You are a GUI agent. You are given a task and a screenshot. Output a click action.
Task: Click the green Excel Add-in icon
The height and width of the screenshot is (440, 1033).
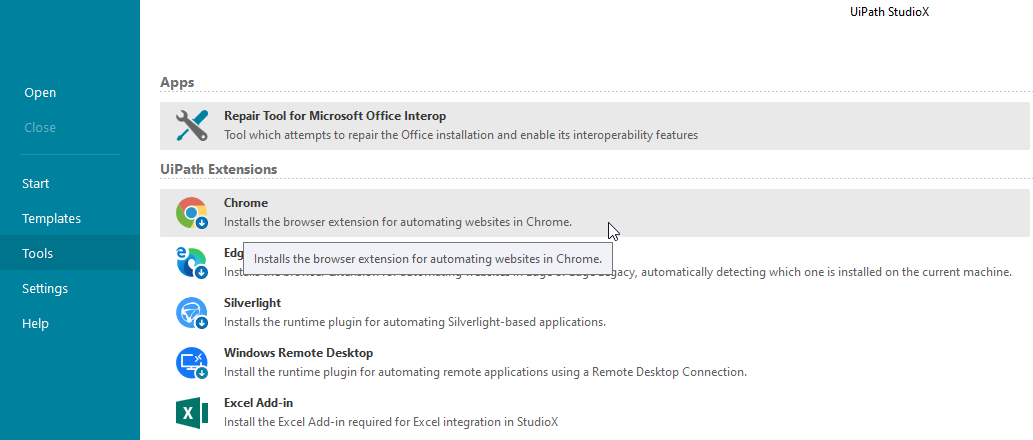pyautogui.click(x=191, y=413)
